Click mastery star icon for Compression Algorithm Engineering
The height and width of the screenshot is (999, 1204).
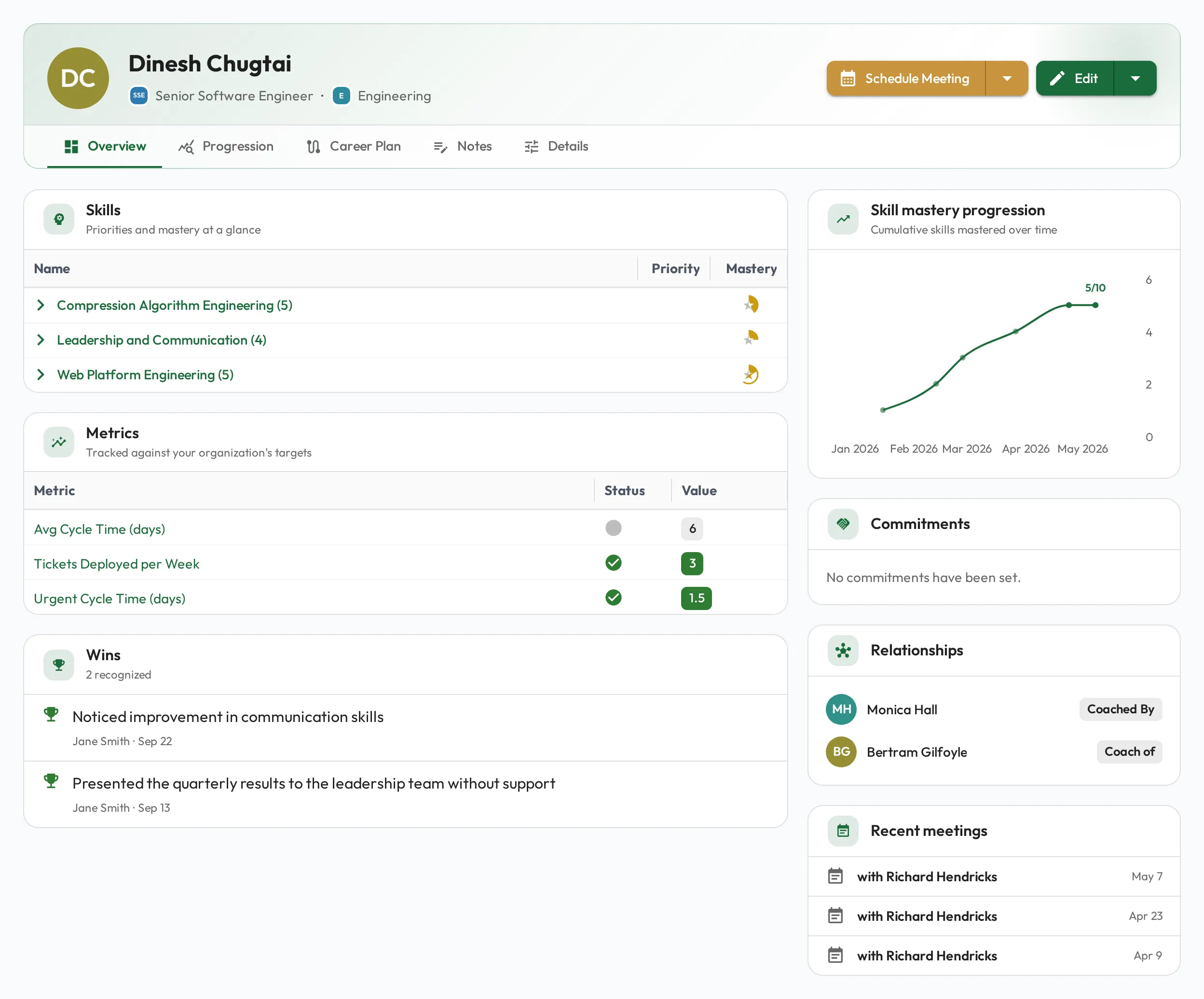751,305
